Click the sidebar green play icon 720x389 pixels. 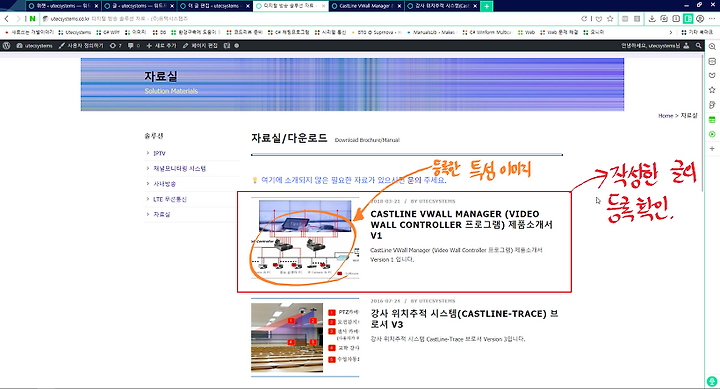click(x=712, y=134)
